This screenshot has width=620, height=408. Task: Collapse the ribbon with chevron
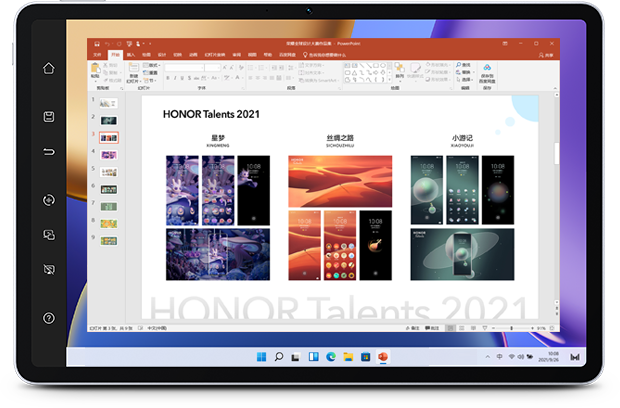(x=555, y=88)
